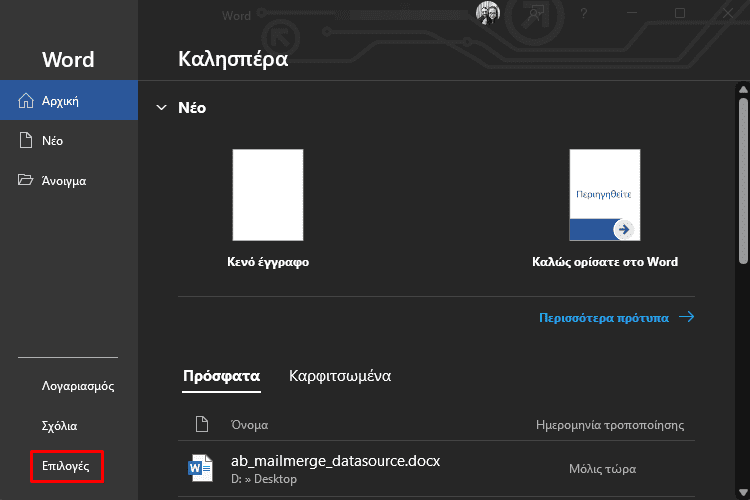Viewport: 750px width, 500px height.
Task: Open Σχόλια feedback page
Action: coord(59,426)
